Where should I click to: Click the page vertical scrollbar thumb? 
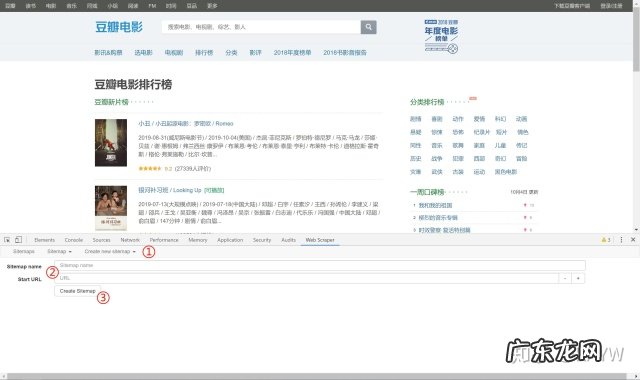pyautogui.click(x=636, y=41)
